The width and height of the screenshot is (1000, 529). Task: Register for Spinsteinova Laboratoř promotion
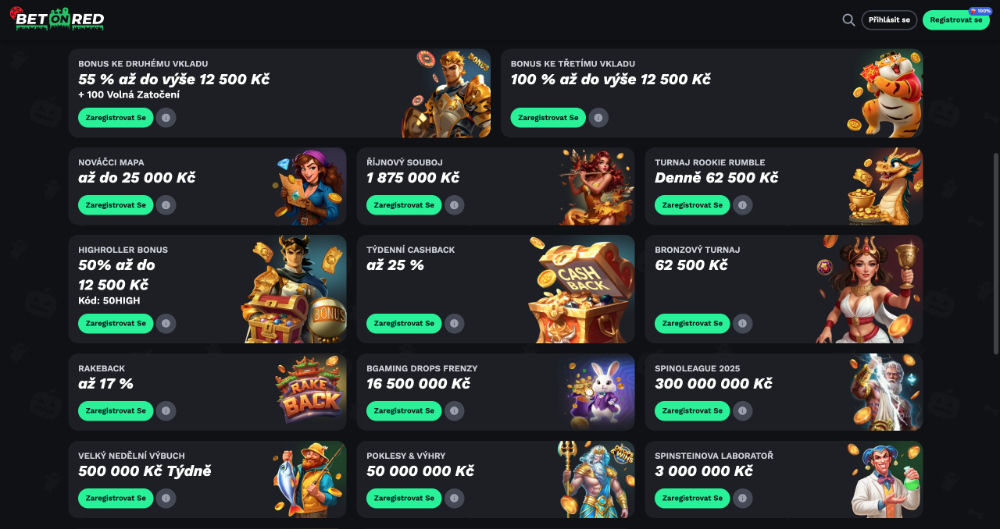click(692, 498)
